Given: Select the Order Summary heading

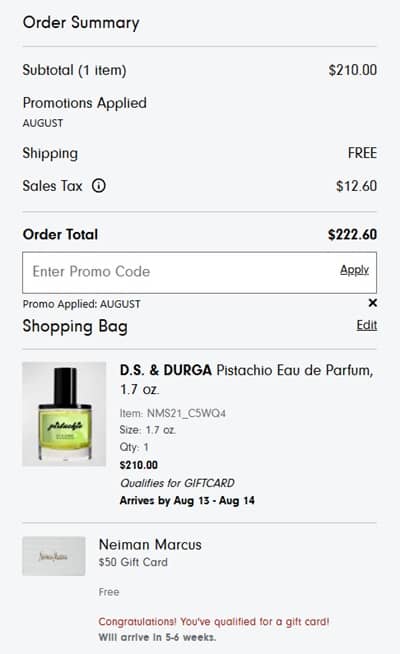Looking at the screenshot, I should click(x=81, y=23).
